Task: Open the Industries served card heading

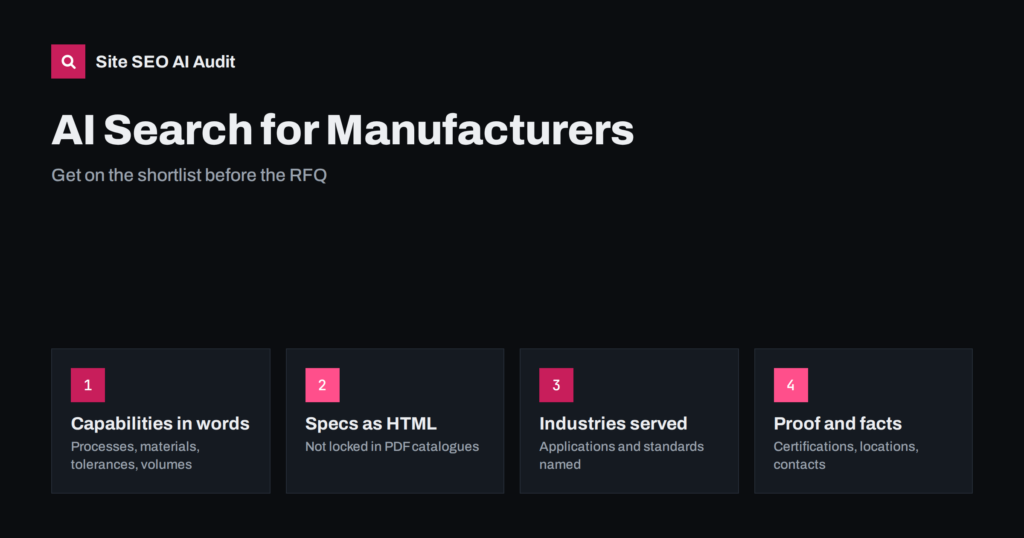Action: coord(613,424)
